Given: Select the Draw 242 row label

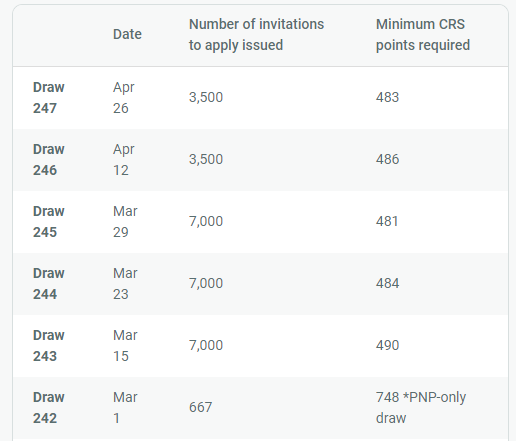Looking at the screenshot, I should 49,408.
